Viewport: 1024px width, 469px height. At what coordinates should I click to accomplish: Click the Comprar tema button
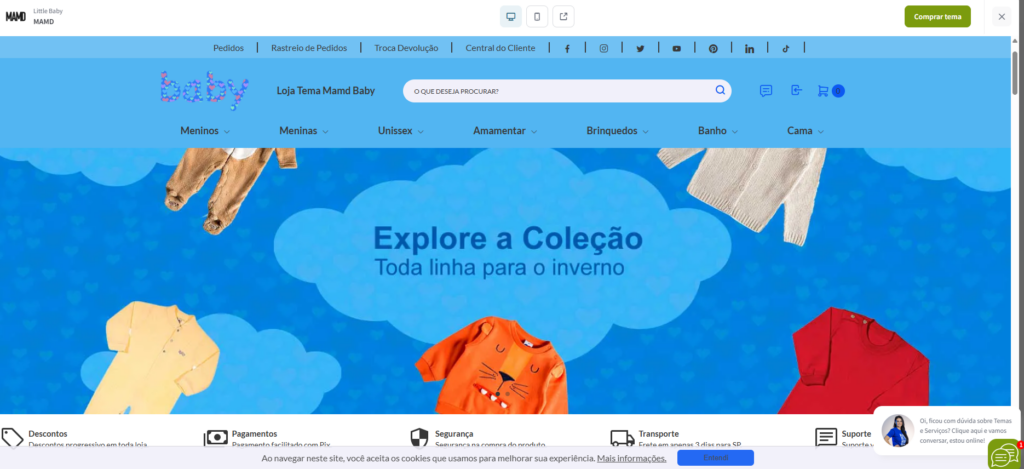(937, 16)
